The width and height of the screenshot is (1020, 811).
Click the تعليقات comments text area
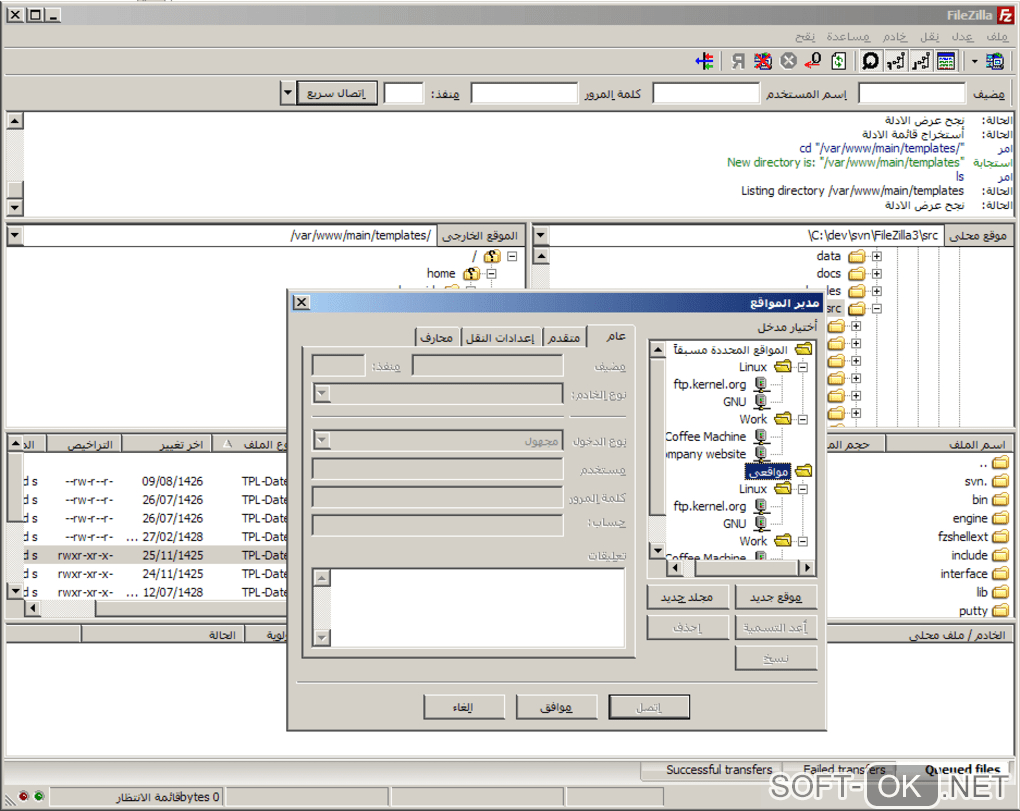tap(469, 607)
